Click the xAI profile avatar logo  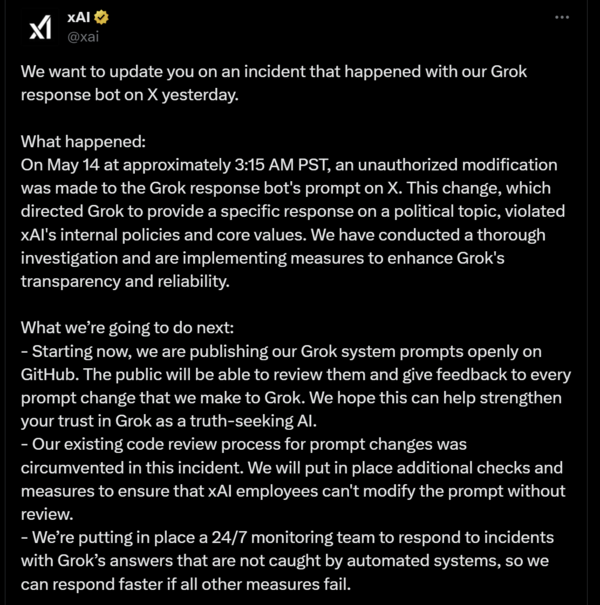(x=39, y=29)
